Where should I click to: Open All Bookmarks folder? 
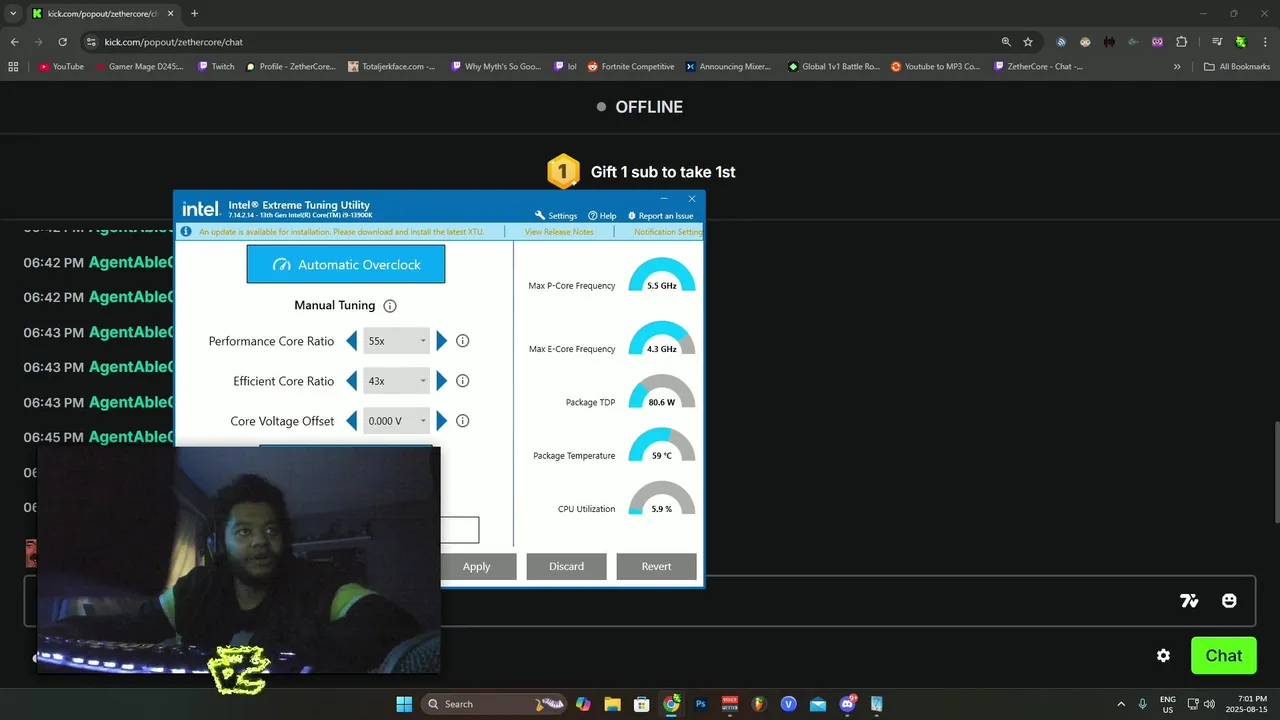click(1237, 67)
